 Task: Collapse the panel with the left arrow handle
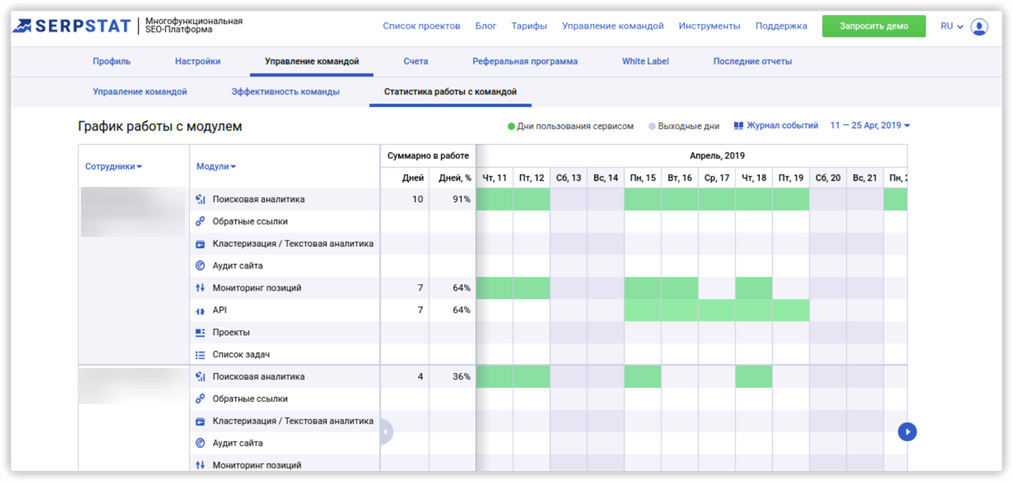click(386, 432)
